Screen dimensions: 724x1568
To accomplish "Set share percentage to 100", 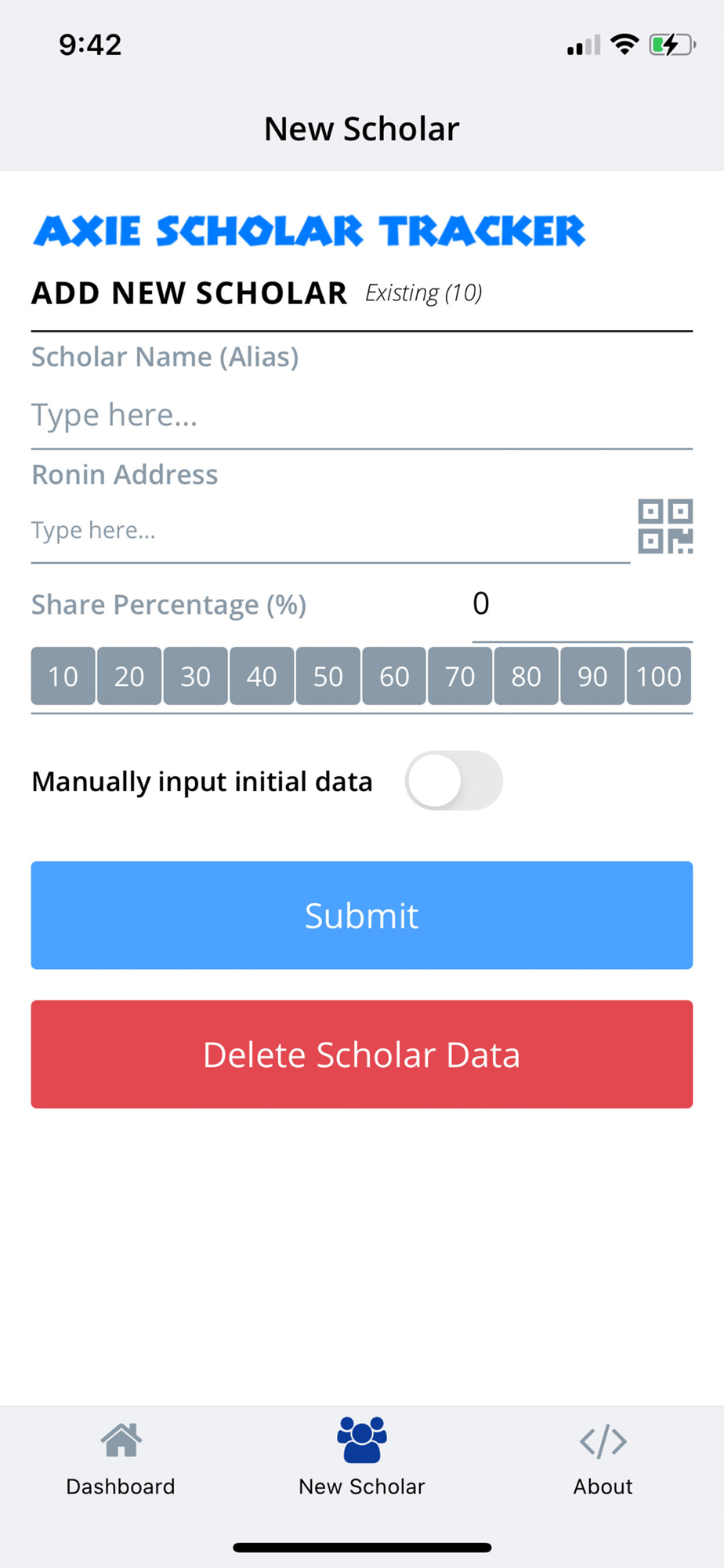I will 659,676.
